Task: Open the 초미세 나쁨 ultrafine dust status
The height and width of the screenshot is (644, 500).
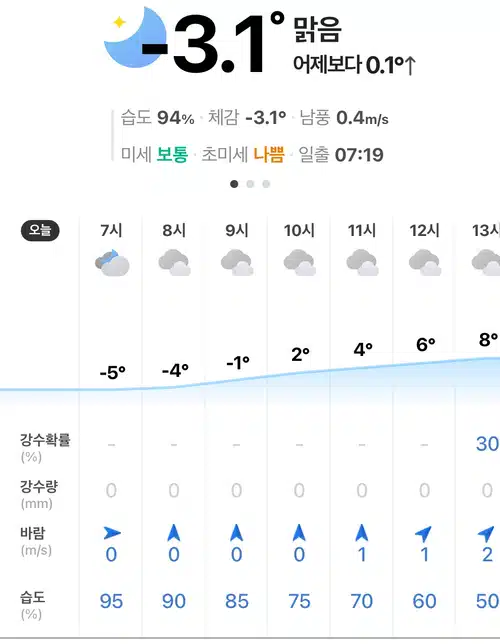Action: coord(243,154)
